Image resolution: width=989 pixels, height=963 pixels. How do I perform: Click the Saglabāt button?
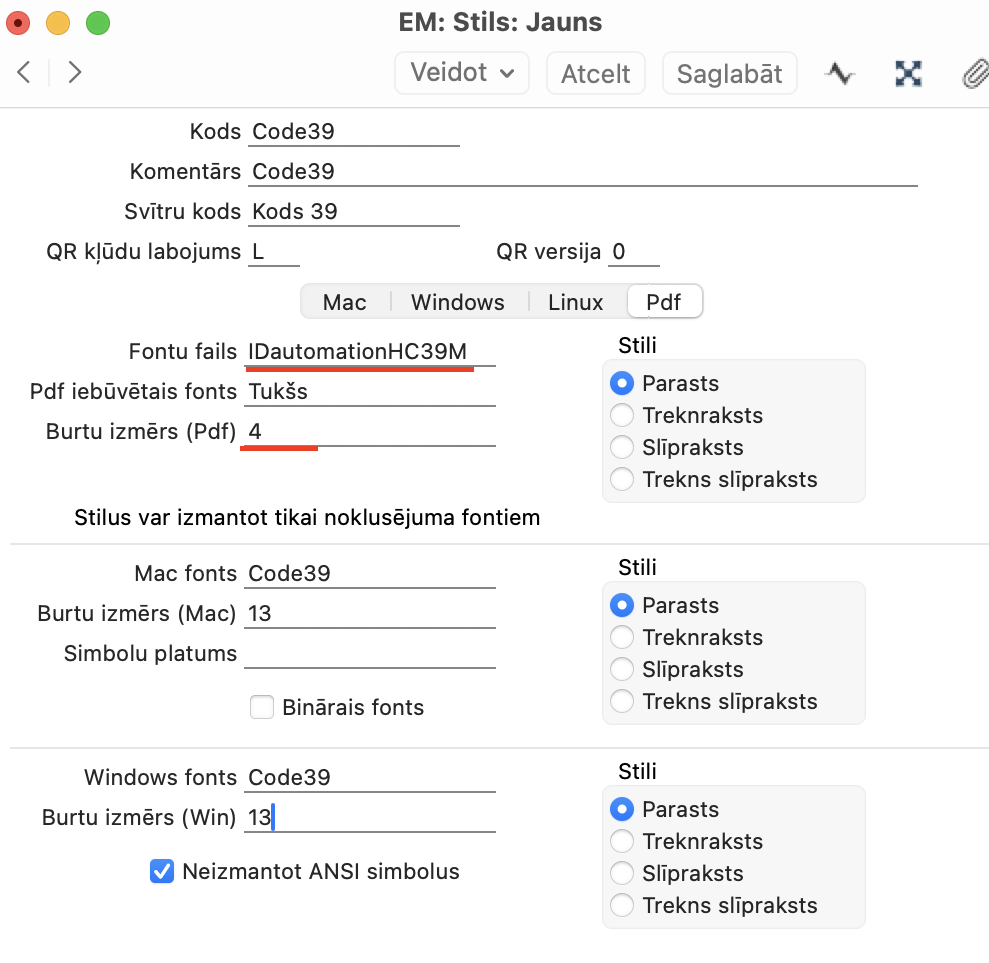[729, 73]
